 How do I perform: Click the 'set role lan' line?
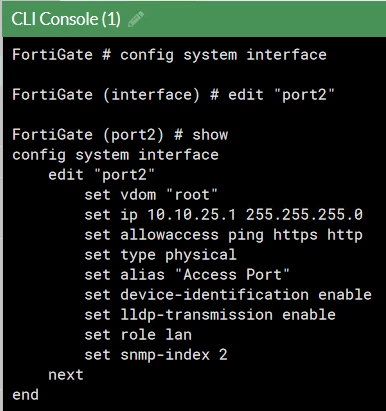click(138, 335)
